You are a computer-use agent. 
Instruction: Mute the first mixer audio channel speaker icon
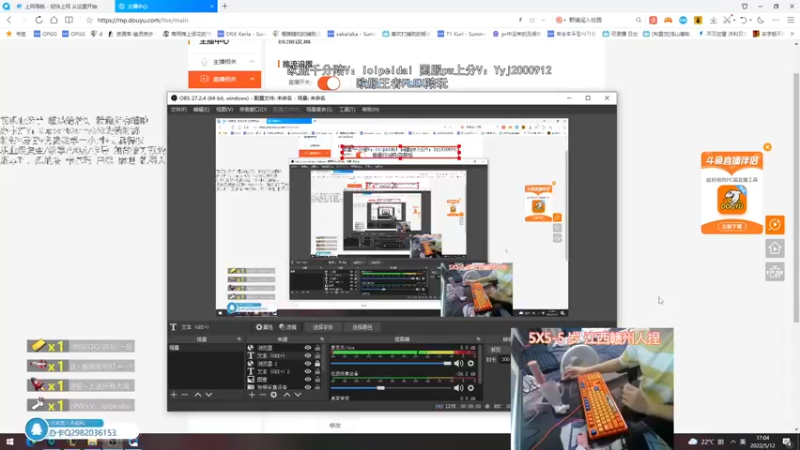(x=459, y=363)
